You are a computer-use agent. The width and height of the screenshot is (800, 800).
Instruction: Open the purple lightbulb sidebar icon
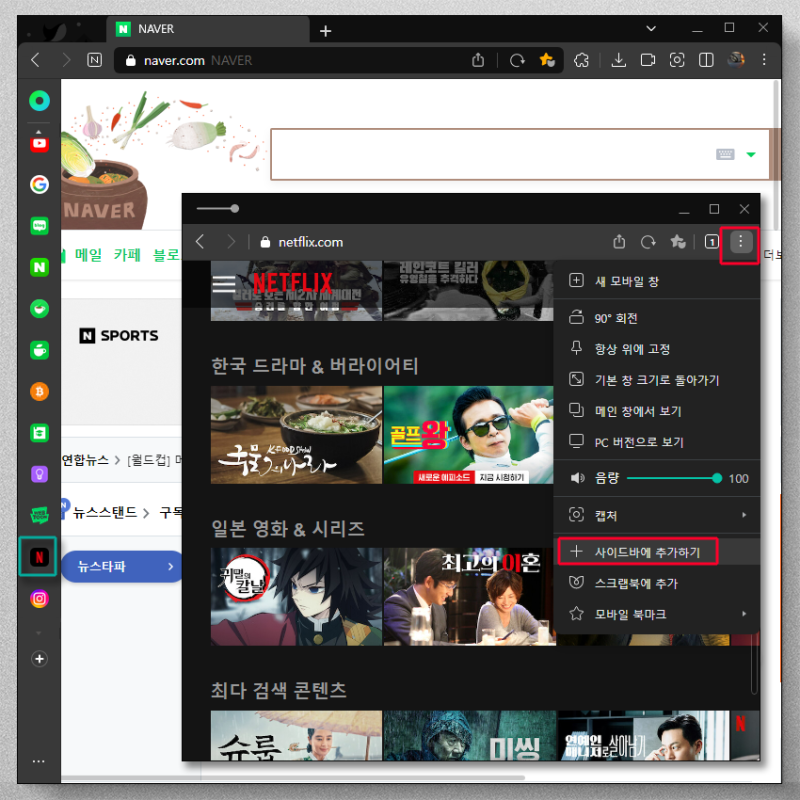coord(39,474)
